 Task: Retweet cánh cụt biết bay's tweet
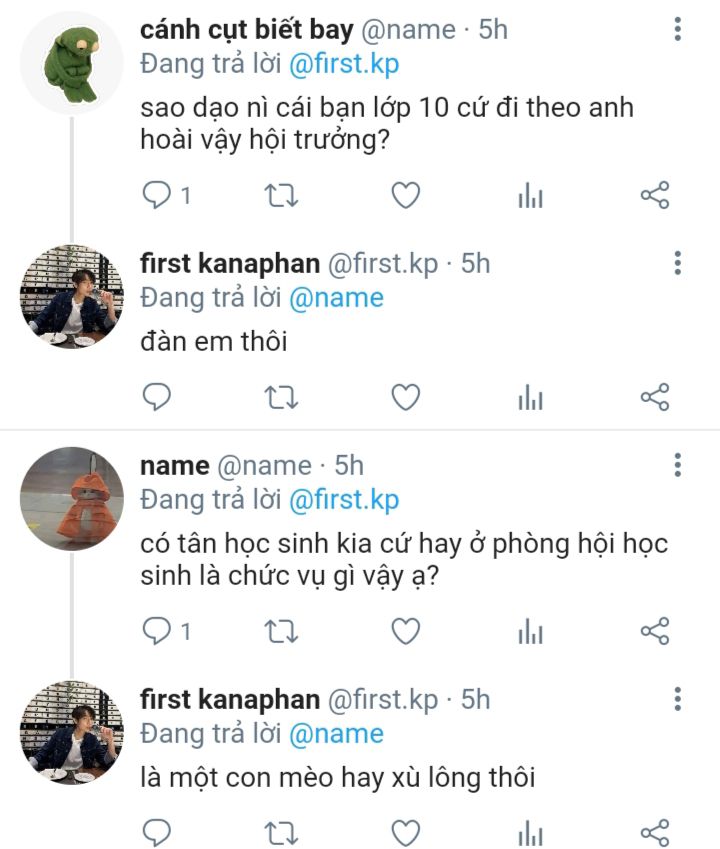pyautogui.click(x=281, y=196)
